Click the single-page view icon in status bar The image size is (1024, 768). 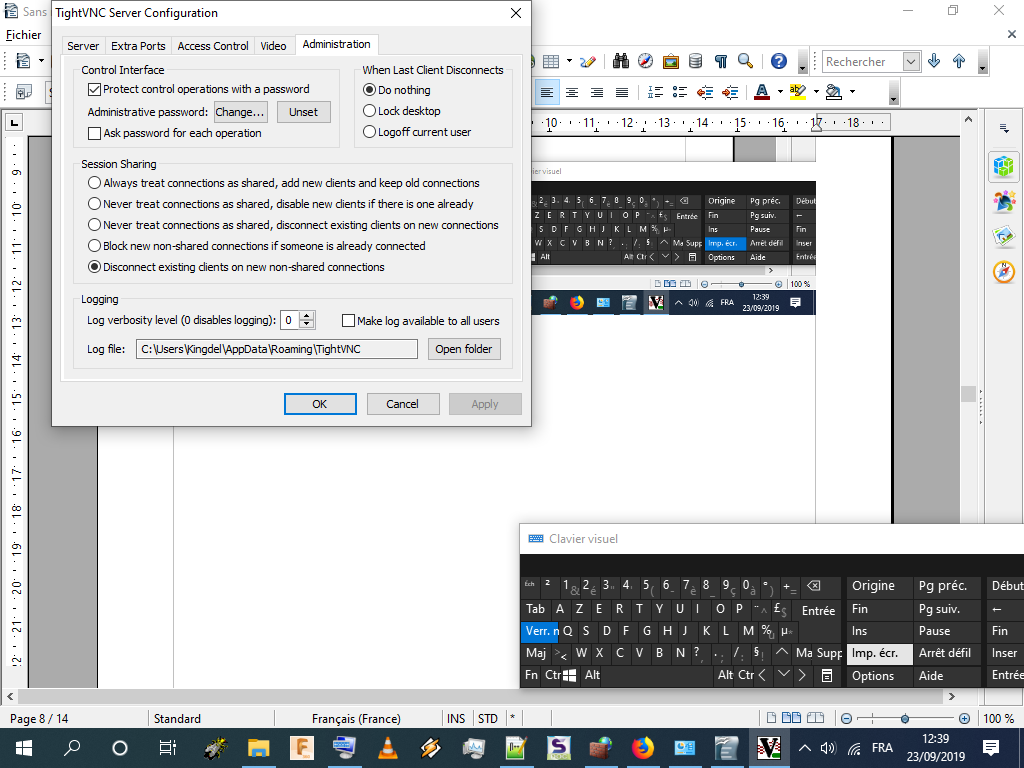point(771,718)
